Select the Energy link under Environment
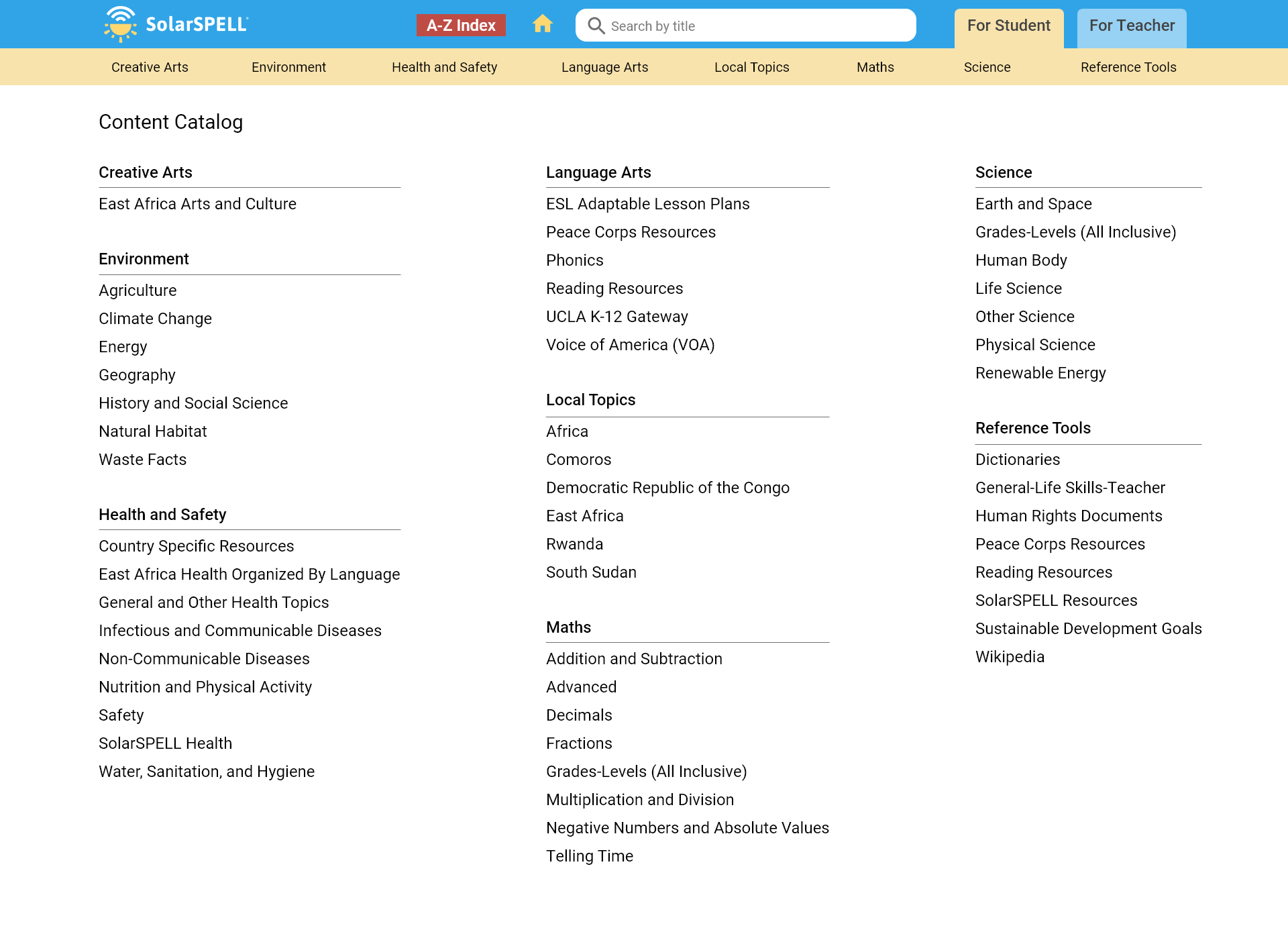 point(123,347)
